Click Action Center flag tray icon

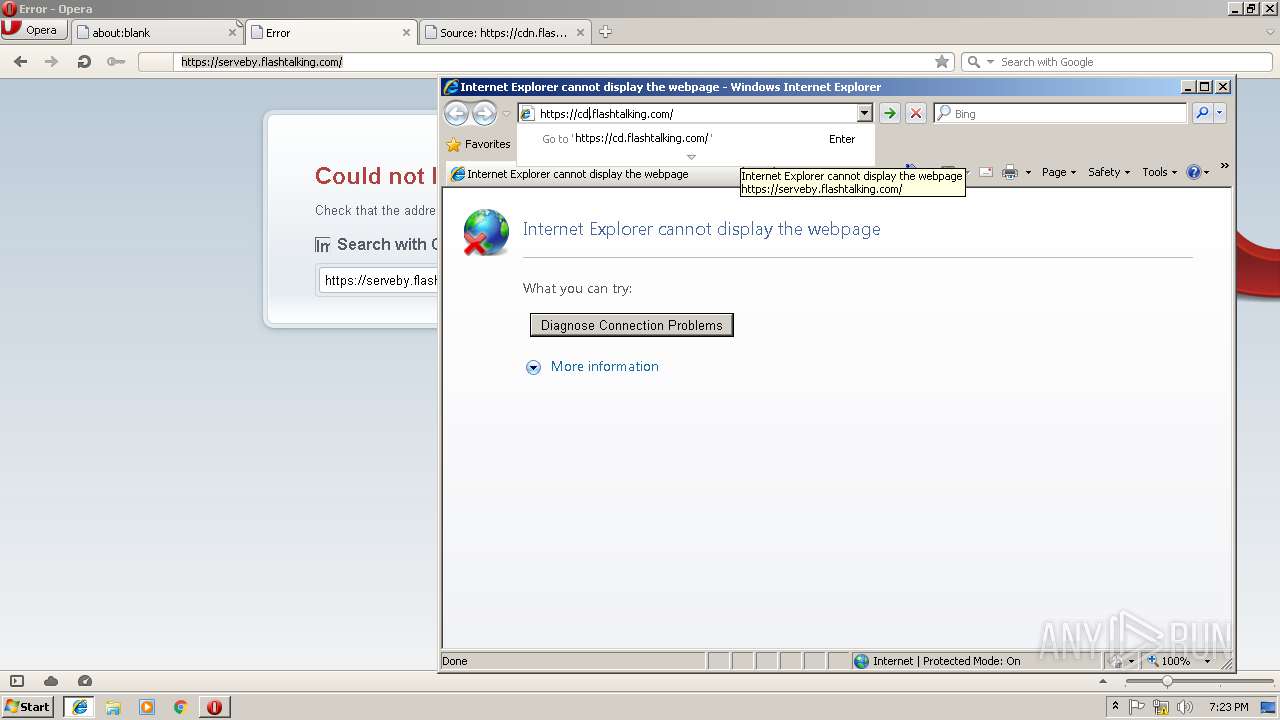[x=1138, y=707]
